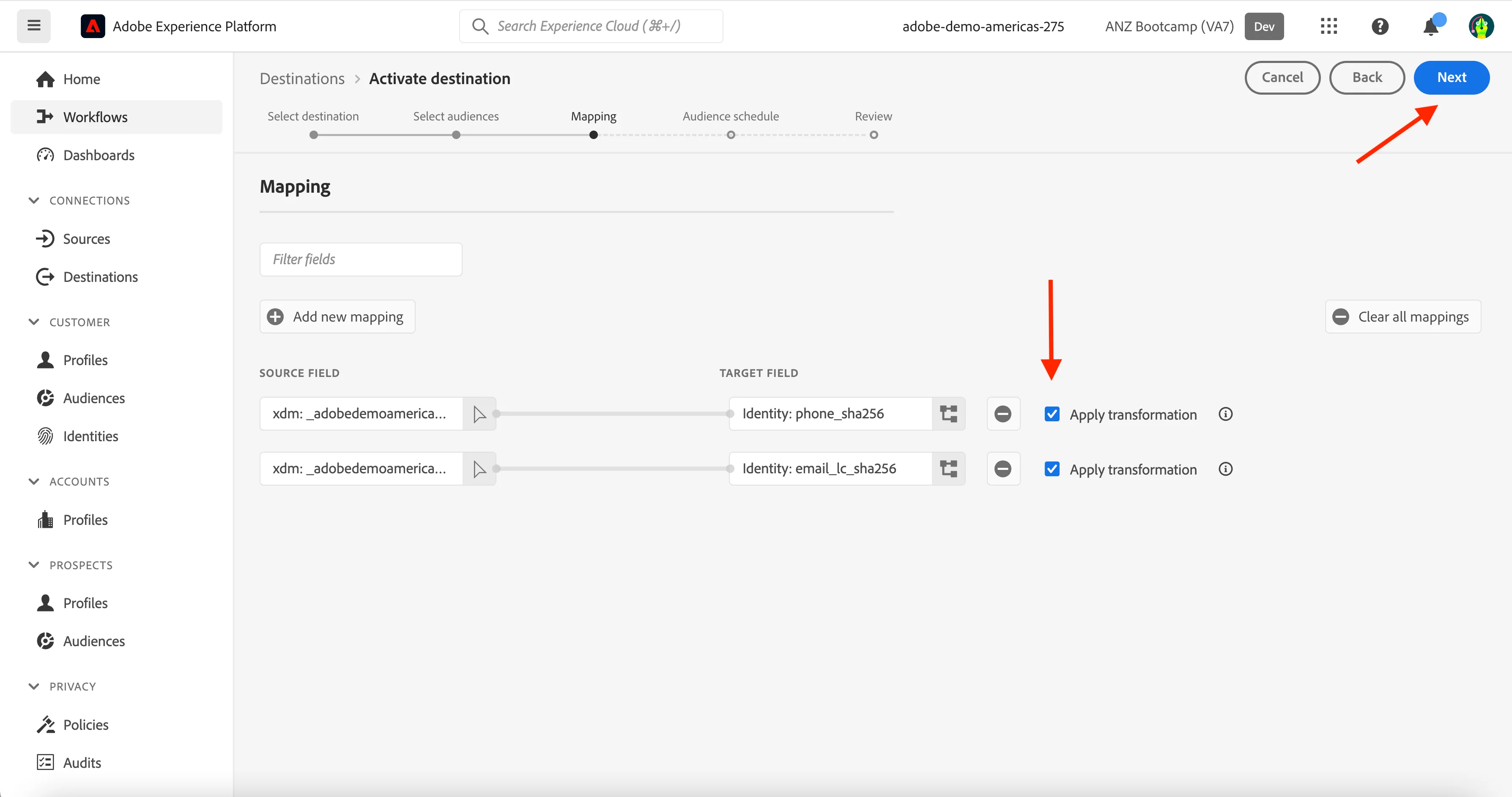
Task: Click Clear all mappings
Action: 1403,317
